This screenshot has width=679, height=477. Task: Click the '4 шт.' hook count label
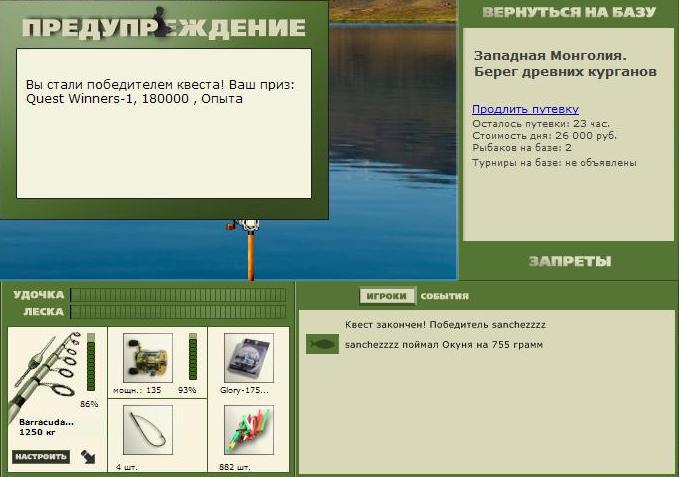[126, 467]
